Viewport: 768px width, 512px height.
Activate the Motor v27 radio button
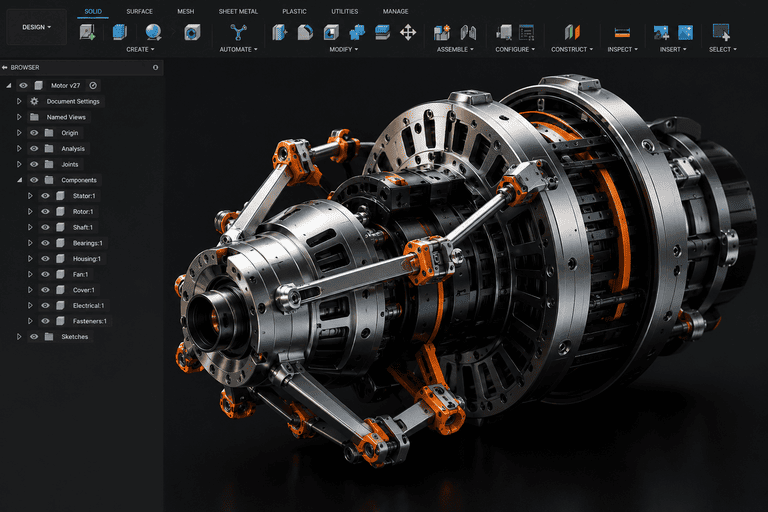(x=93, y=85)
